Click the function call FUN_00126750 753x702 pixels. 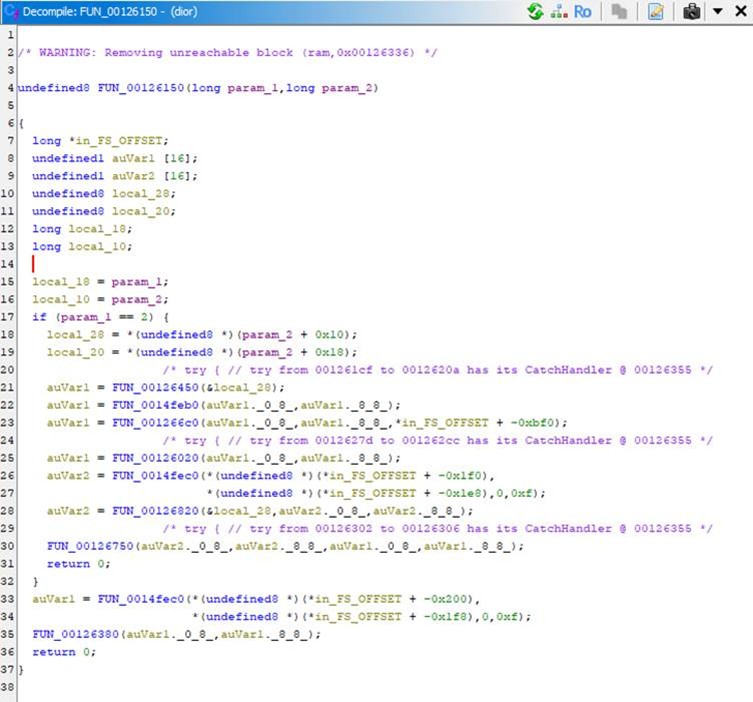click(90, 546)
